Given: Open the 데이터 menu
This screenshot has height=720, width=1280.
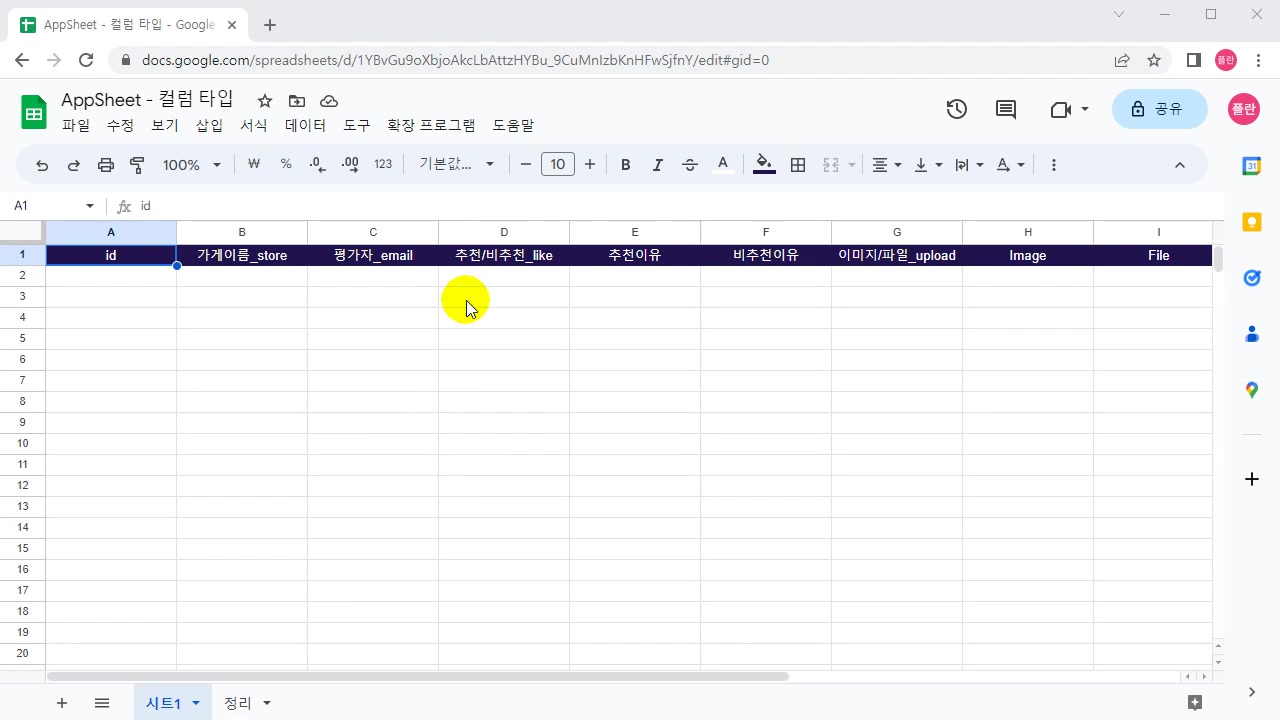Looking at the screenshot, I should 305,125.
